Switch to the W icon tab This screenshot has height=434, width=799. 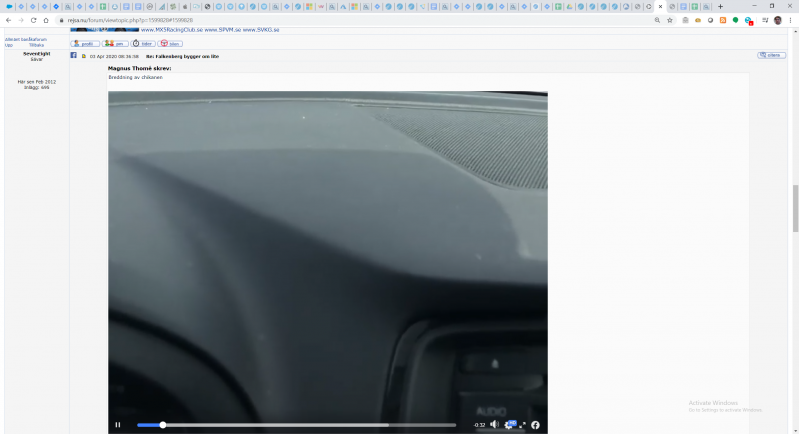pyautogui.click(x=321, y=7)
